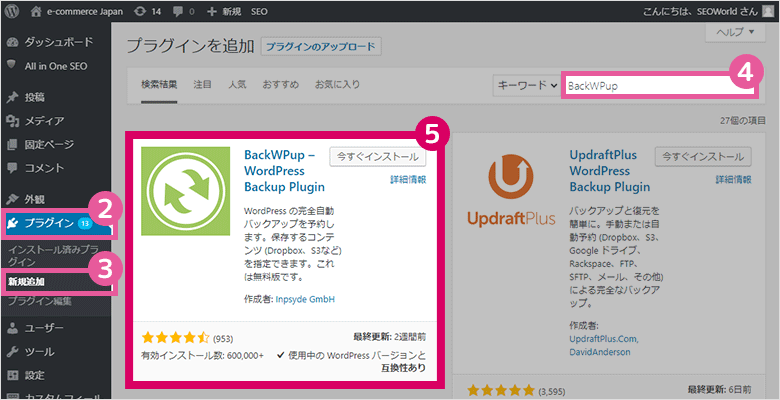This screenshot has width=780, height=400.
Task: Click the settings icon beside 設定
Action: pyautogui.click(x=13, y=375)
